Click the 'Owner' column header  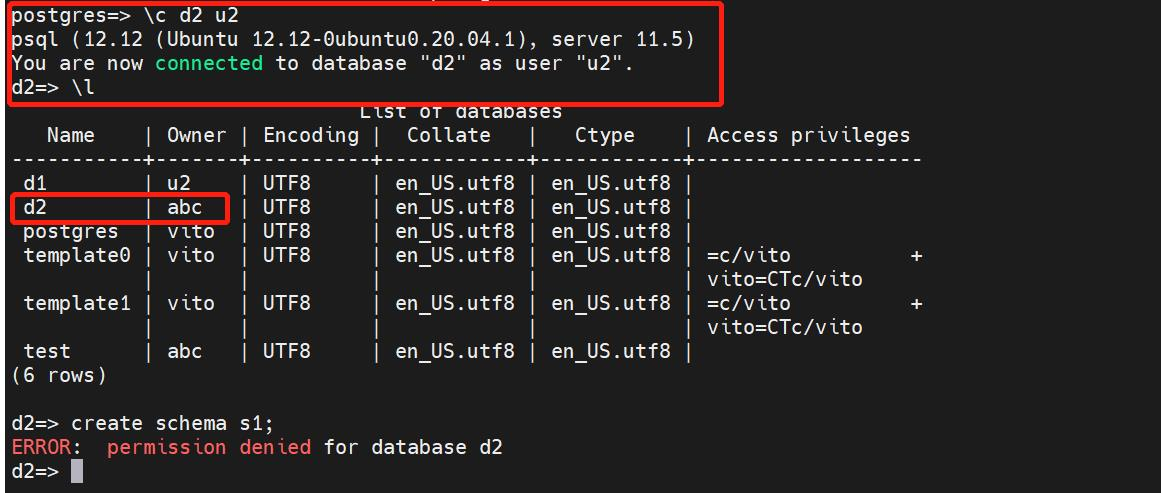click(196, 135)
